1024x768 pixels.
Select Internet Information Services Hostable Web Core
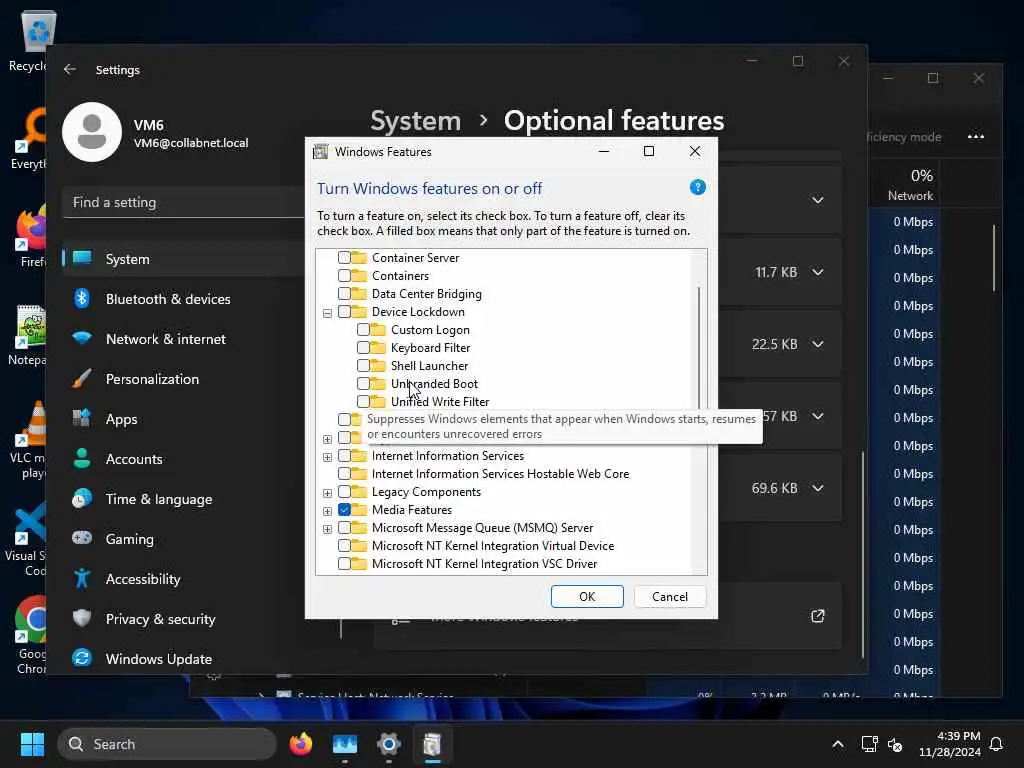tap(500, 473)
